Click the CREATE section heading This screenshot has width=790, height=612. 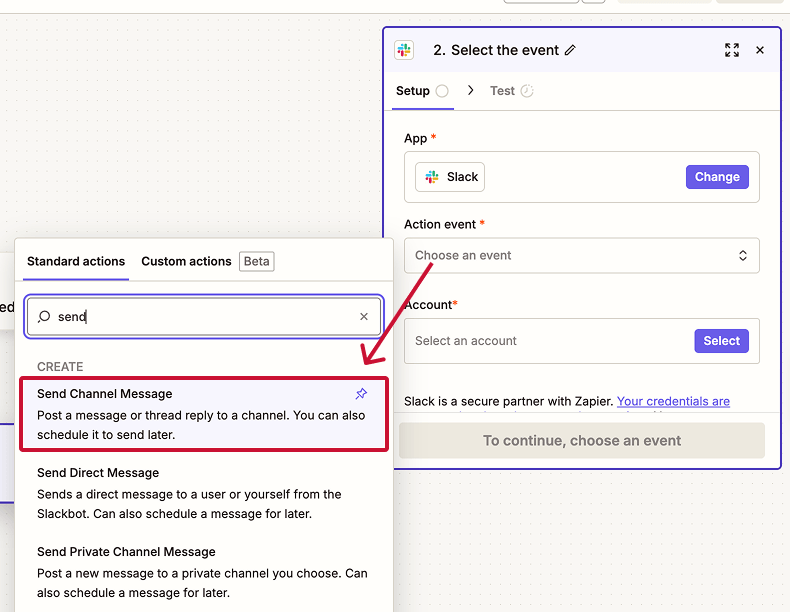60,367
